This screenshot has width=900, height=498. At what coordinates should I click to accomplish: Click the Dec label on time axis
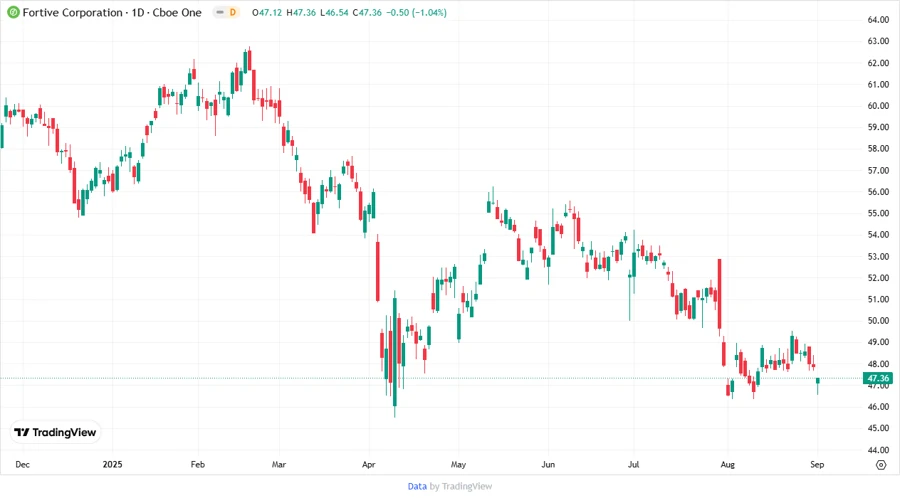22,464
